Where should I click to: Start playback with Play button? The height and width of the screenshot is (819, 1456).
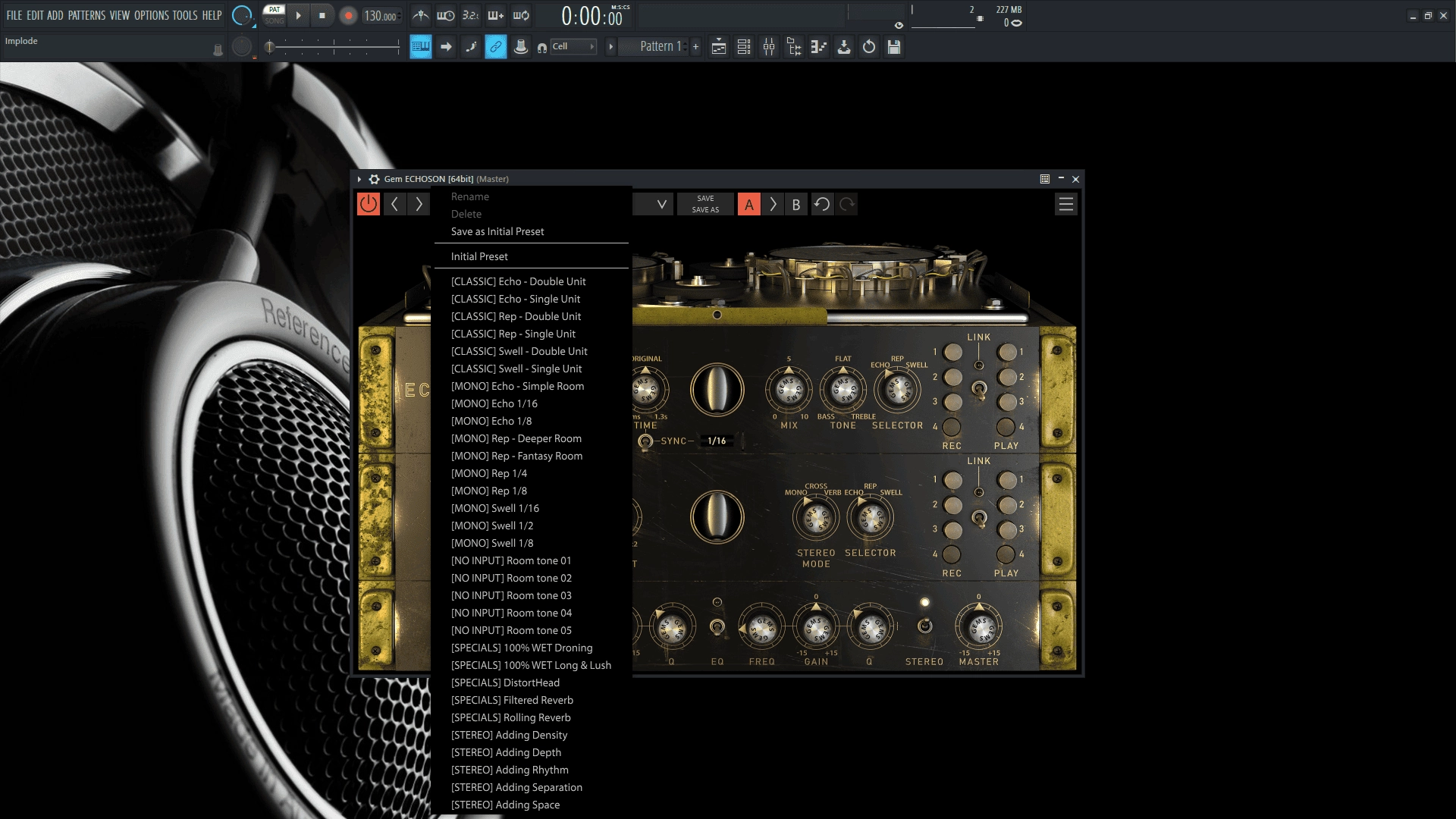[x=298, y=15]
